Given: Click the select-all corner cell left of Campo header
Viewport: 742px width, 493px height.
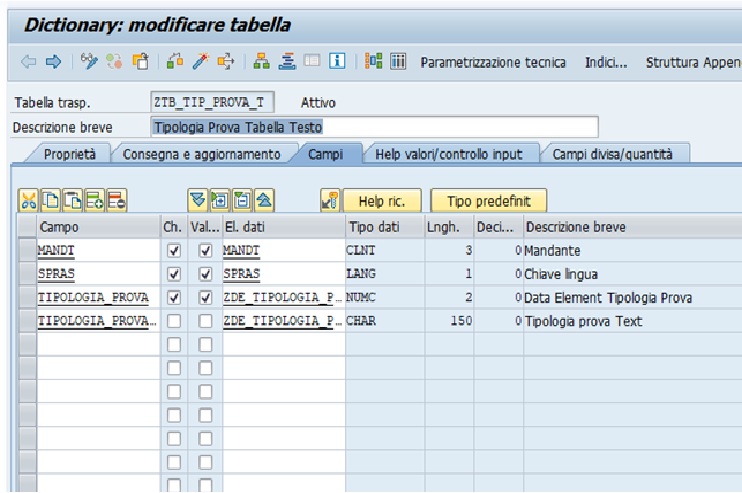Looking at the screenshot, I should click(x=27, y=226).
